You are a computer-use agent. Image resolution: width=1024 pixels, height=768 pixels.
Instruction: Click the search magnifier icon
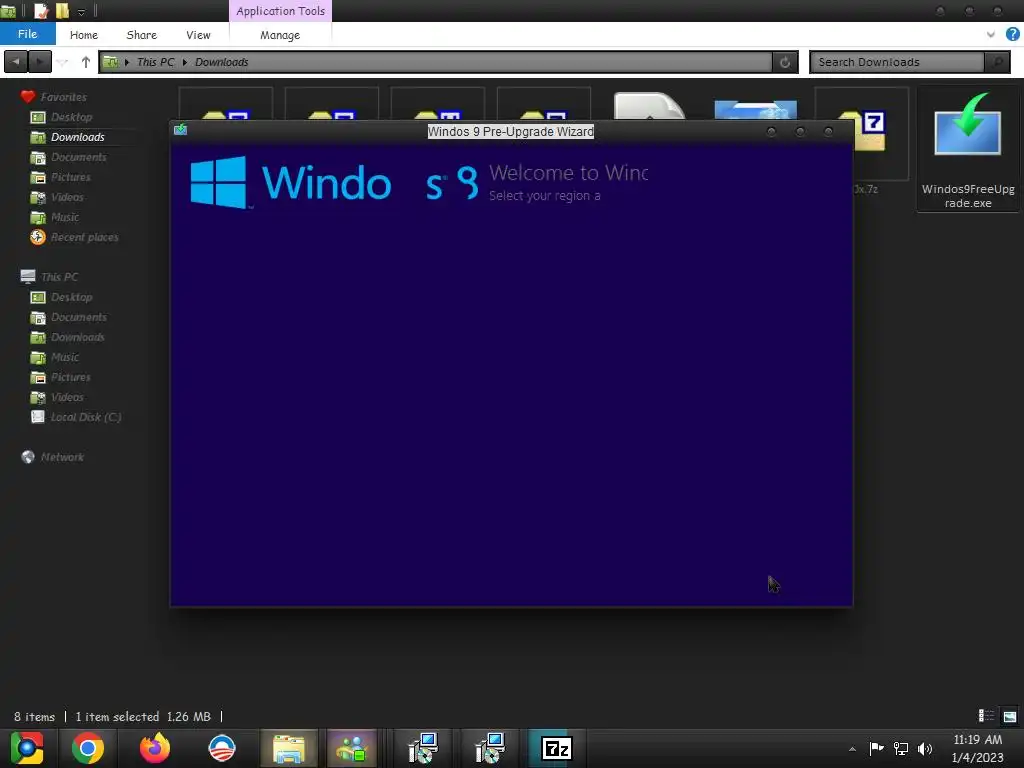point(997,62)
